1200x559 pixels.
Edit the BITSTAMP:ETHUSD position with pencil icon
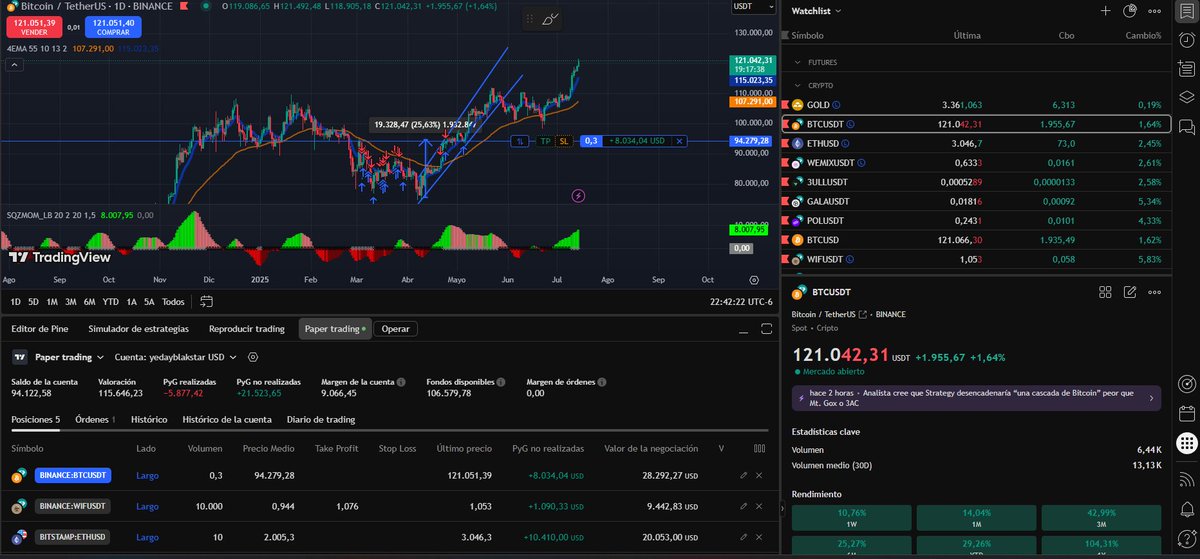point(743,537)
